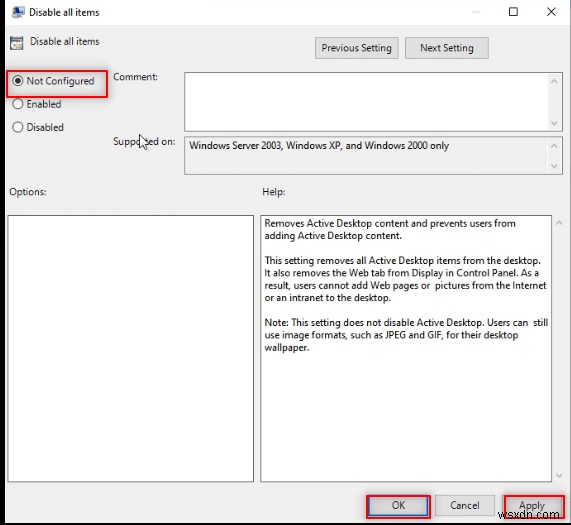Image resolution: width=571 pixels, height=525 pixels.
Task: Click Supported on scroll down arrow
Action: point(554,166)
